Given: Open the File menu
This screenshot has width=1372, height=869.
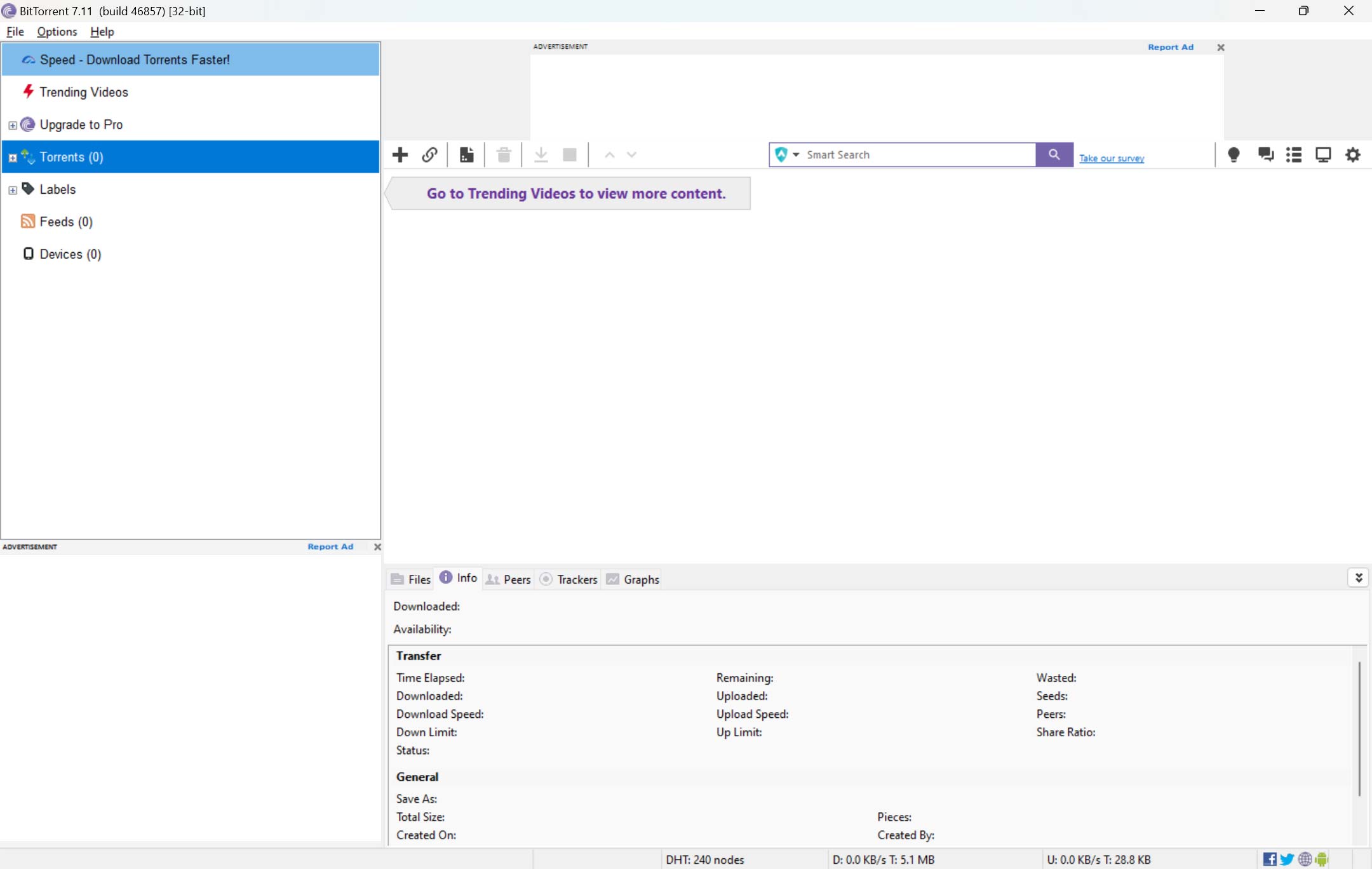Looking at the screenshot, I should coord(15,32).
